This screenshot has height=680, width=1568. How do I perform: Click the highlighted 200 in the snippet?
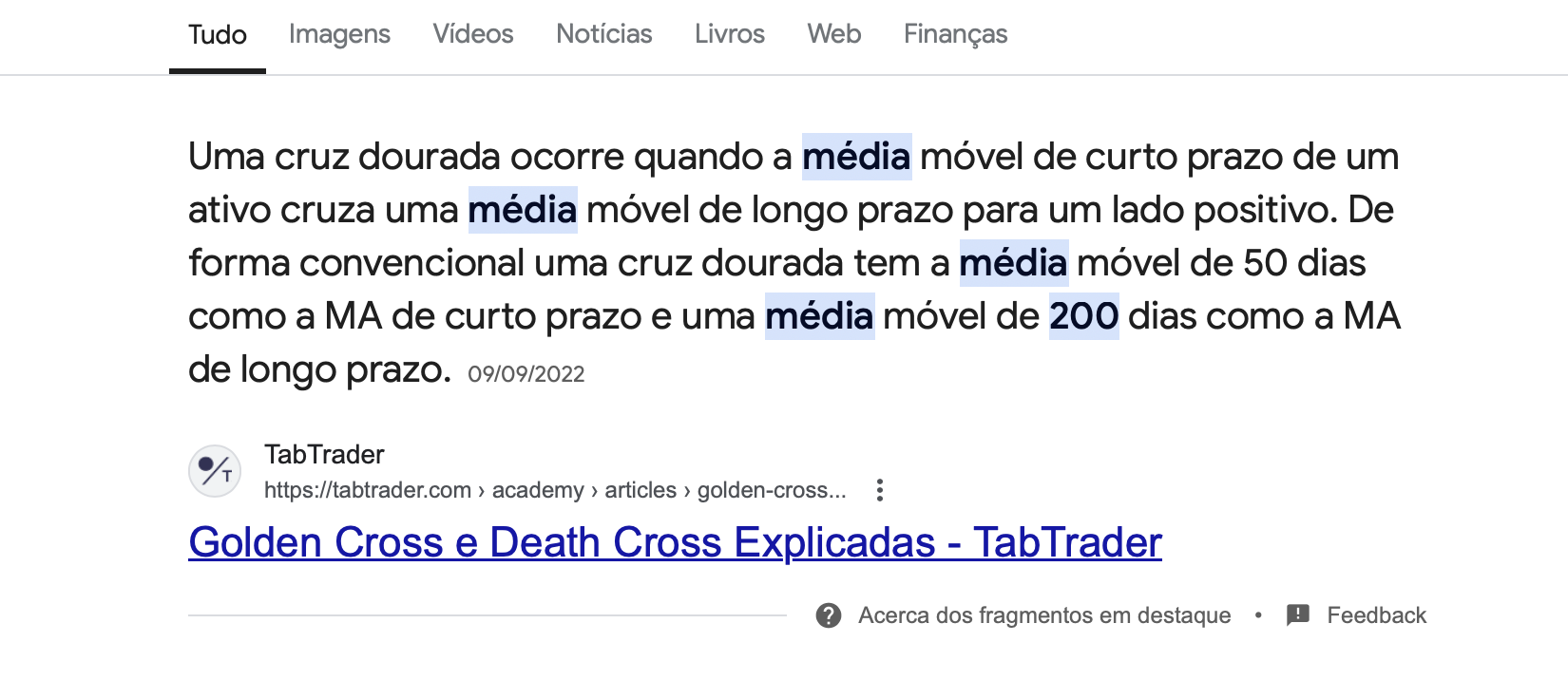click(1083, 316)
